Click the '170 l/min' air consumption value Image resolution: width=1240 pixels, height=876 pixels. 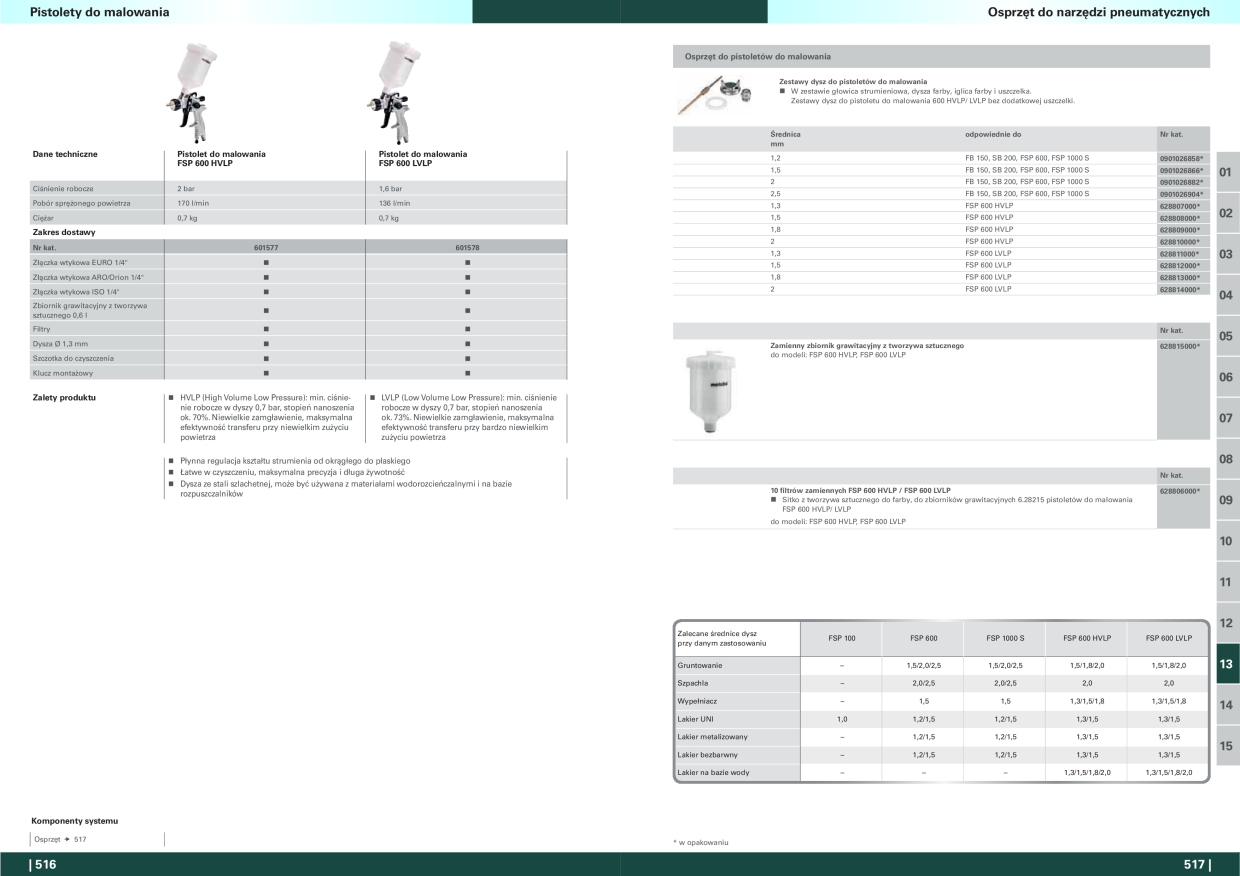[191, 203]
